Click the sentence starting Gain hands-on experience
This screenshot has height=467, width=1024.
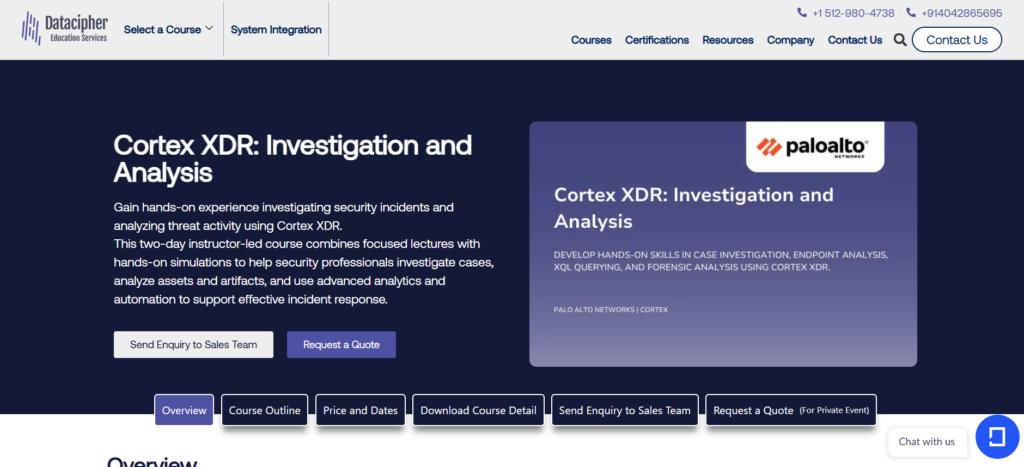point(283,216)
